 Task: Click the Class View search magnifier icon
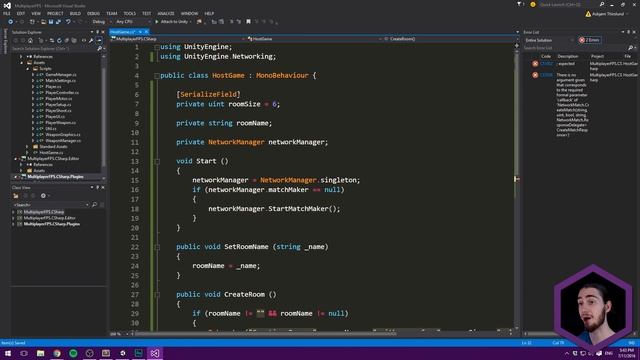(x=94, y=204)
